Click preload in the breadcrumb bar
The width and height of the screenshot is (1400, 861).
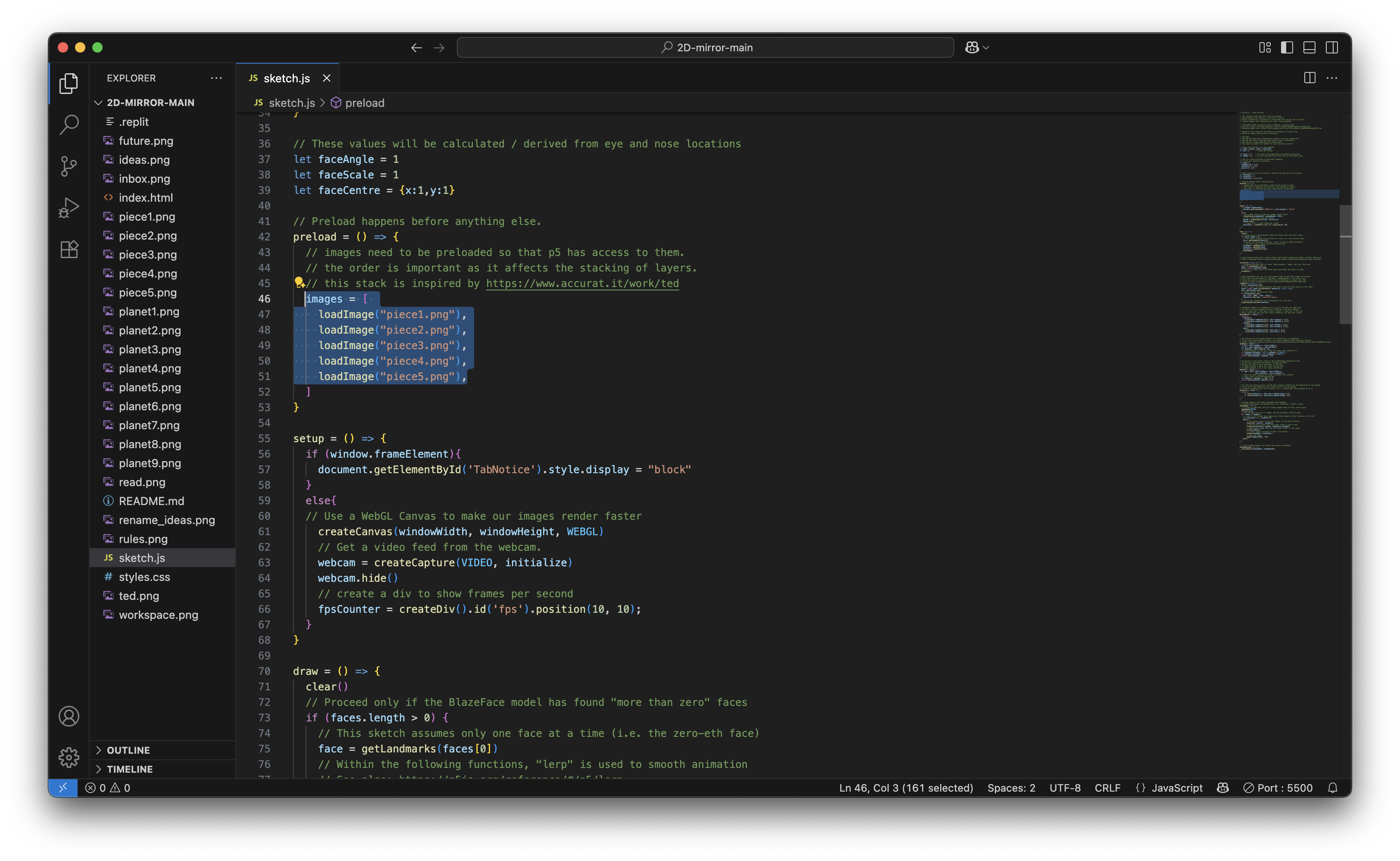click(365, 103)
